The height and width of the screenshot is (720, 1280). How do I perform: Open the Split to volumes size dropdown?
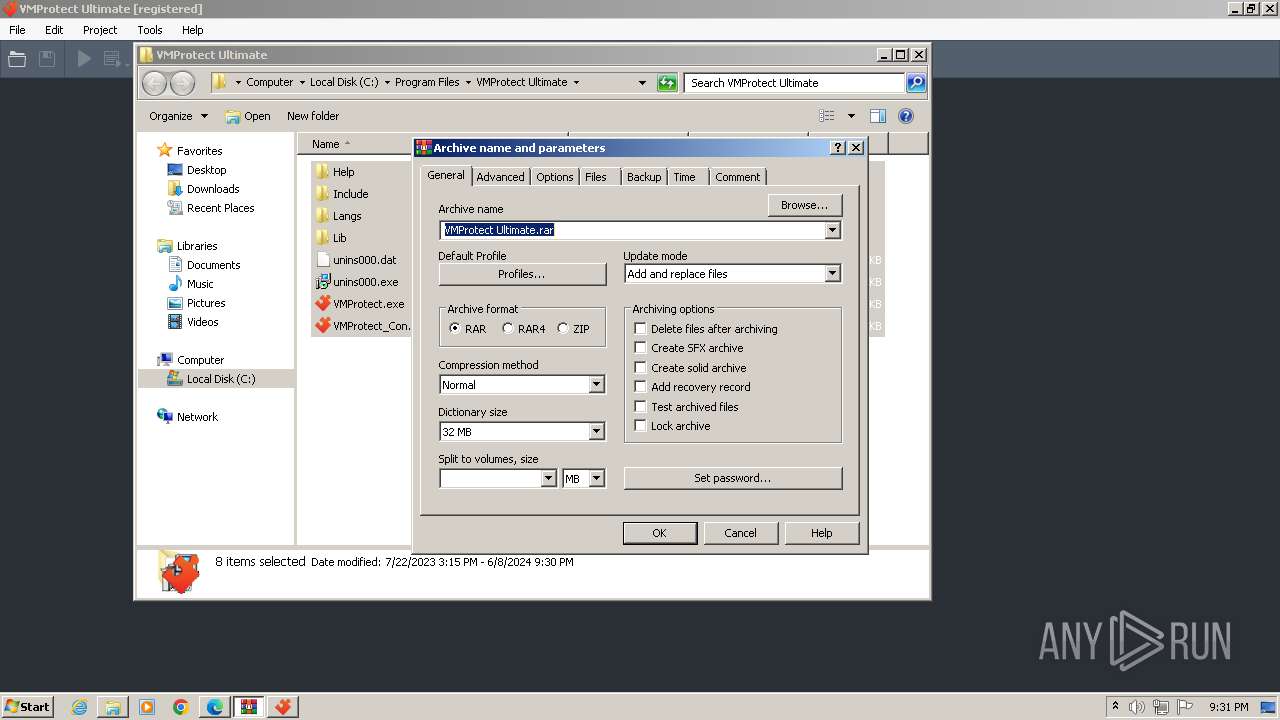(x=548, y=479)
